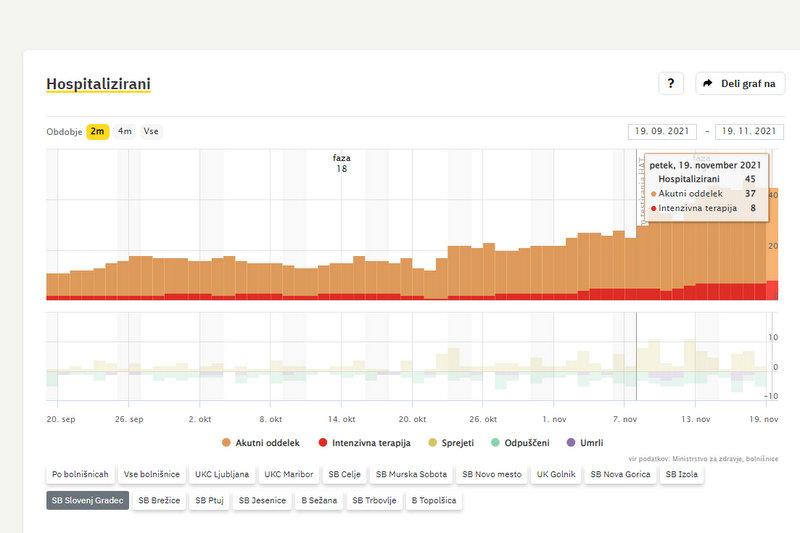Viewport: 800px width, 533px height.
Task: Select the Vse period option
Action: [x=151, y=131]
